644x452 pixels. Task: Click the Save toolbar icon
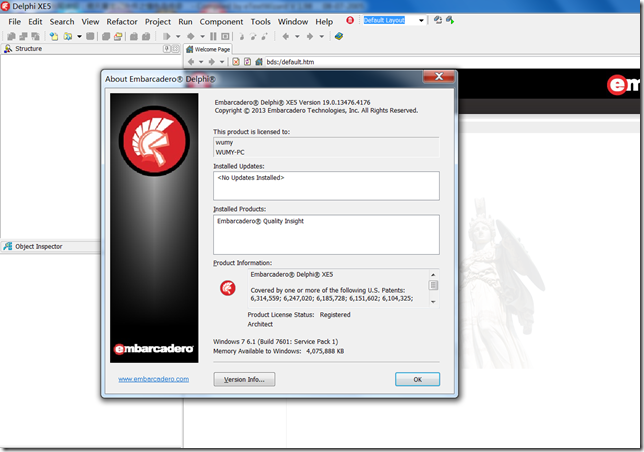tap(90, 37)
